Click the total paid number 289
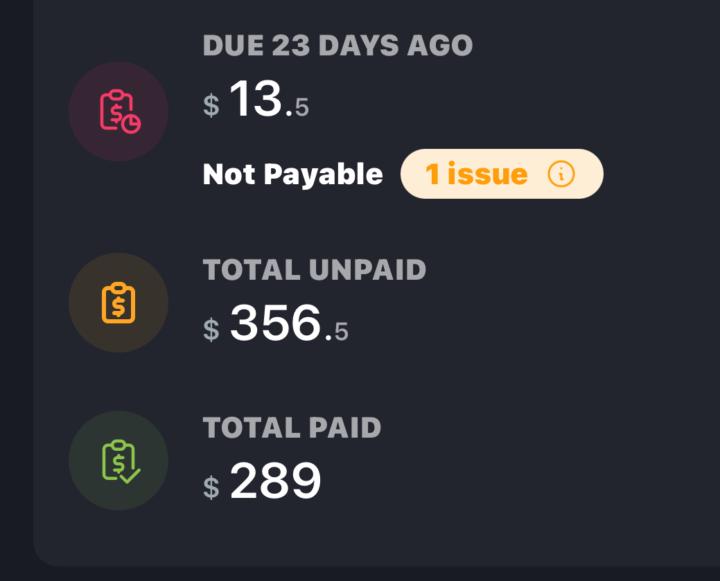The width and height of the screenshot is (720, 581). coord(276,482)
